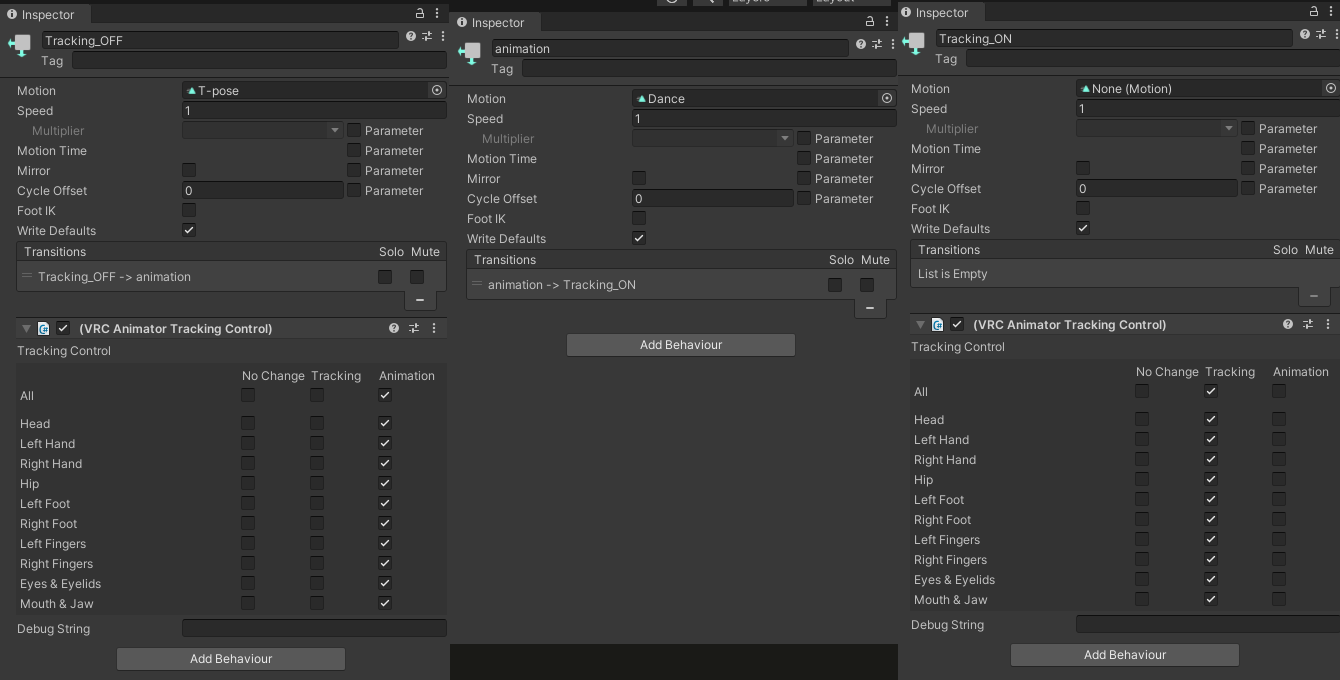
Task: Open more options beside animation name field
Action: point(892,44)
